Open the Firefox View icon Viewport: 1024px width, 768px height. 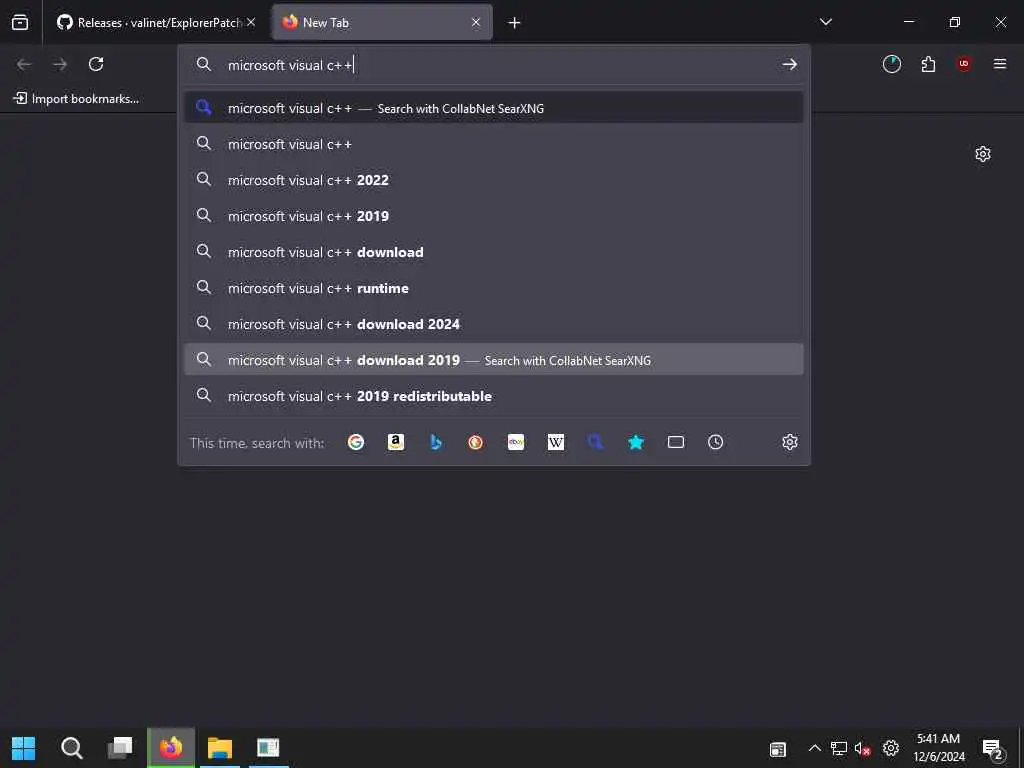tap(20, 22)
